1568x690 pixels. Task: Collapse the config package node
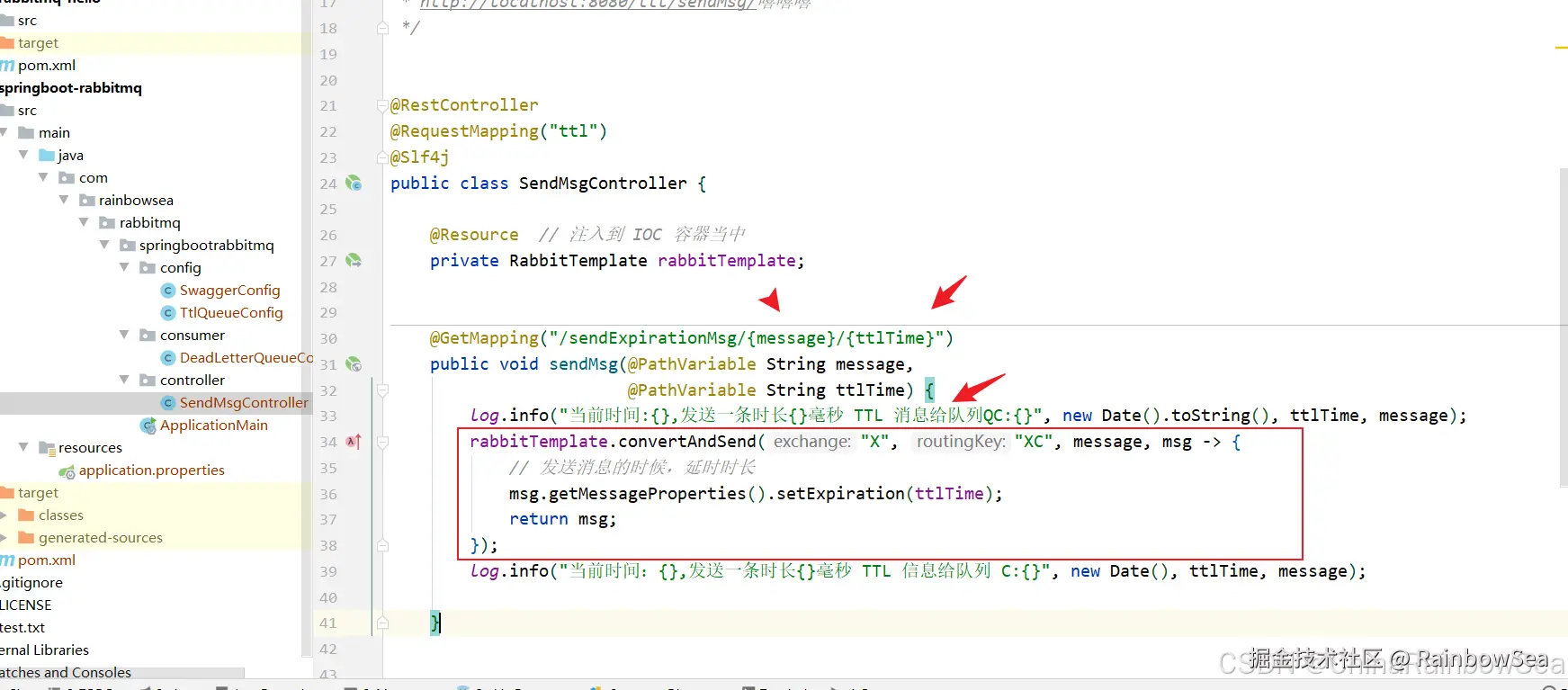(x=124, y=267)
